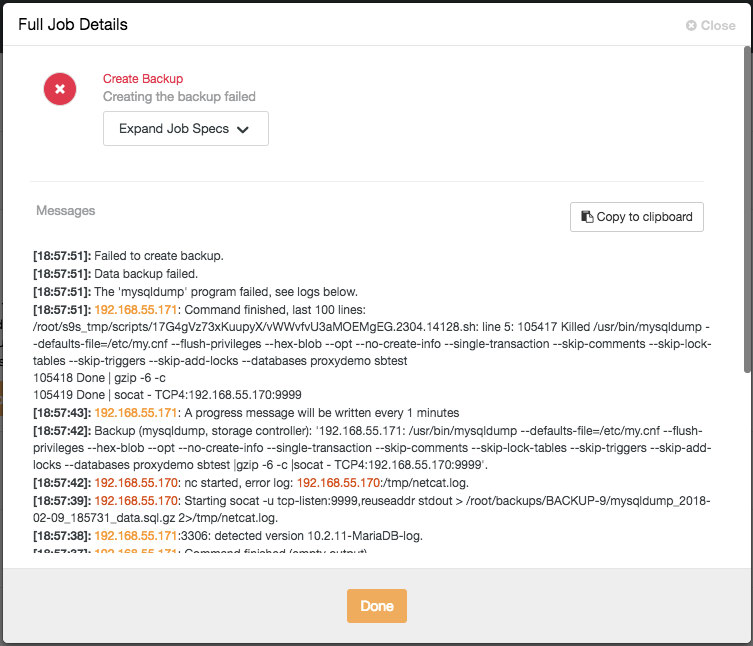Copy messages to clipboard
753x646 pixels.
click(637, 217)
